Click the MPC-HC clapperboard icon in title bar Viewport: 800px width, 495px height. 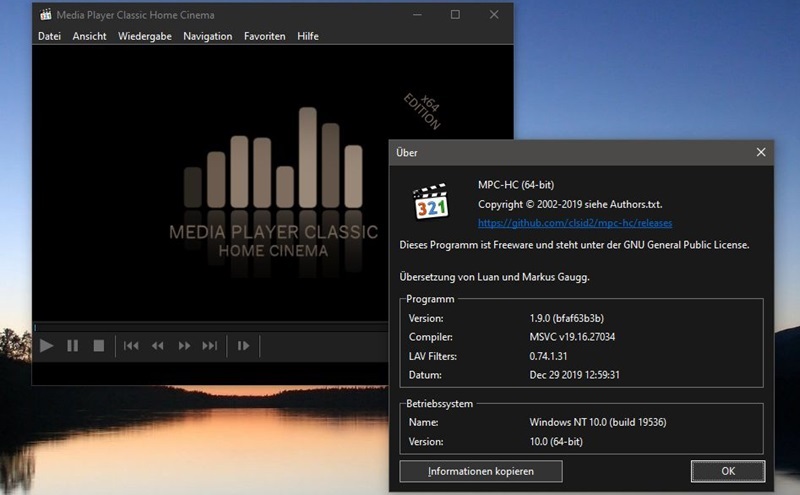coord(46,14)
